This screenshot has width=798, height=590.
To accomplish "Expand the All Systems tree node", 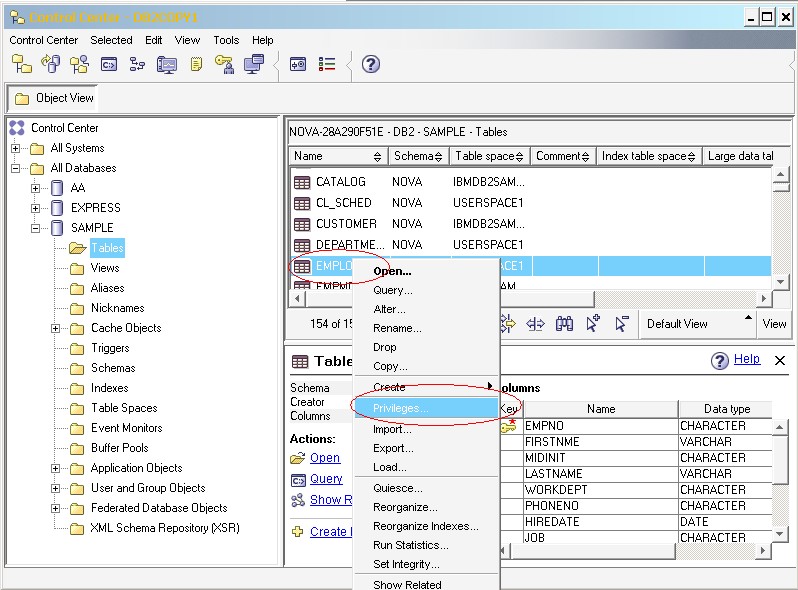I will 15,149.
